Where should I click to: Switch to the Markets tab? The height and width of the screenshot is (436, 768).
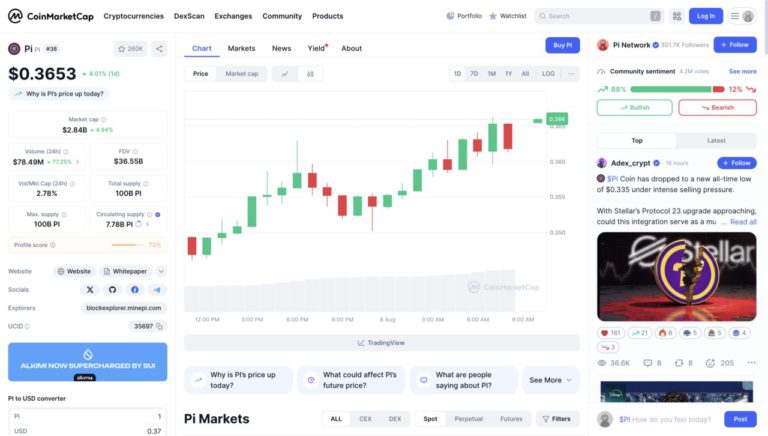[x=241, y=48]
